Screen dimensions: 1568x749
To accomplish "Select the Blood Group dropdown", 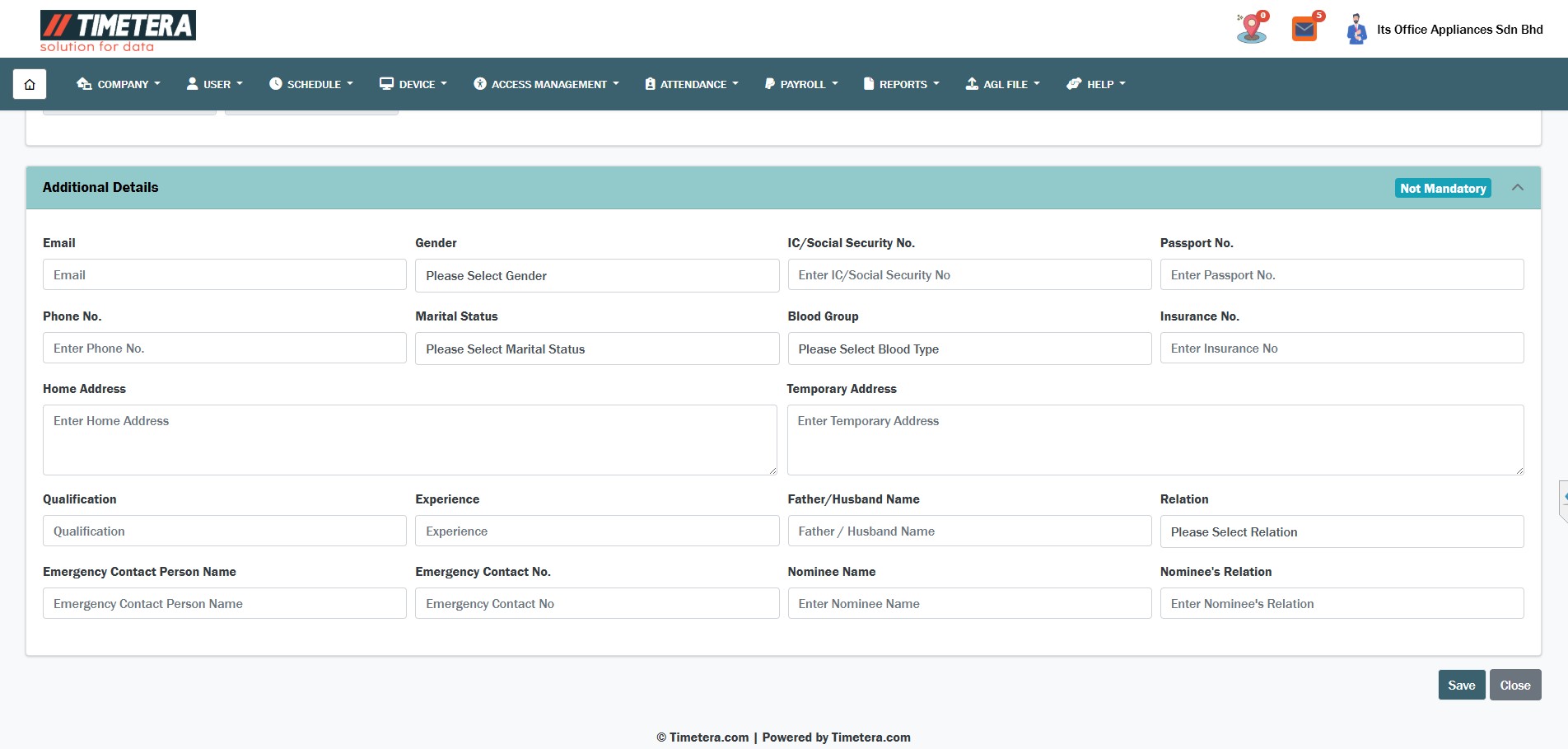I will point(968,349).
